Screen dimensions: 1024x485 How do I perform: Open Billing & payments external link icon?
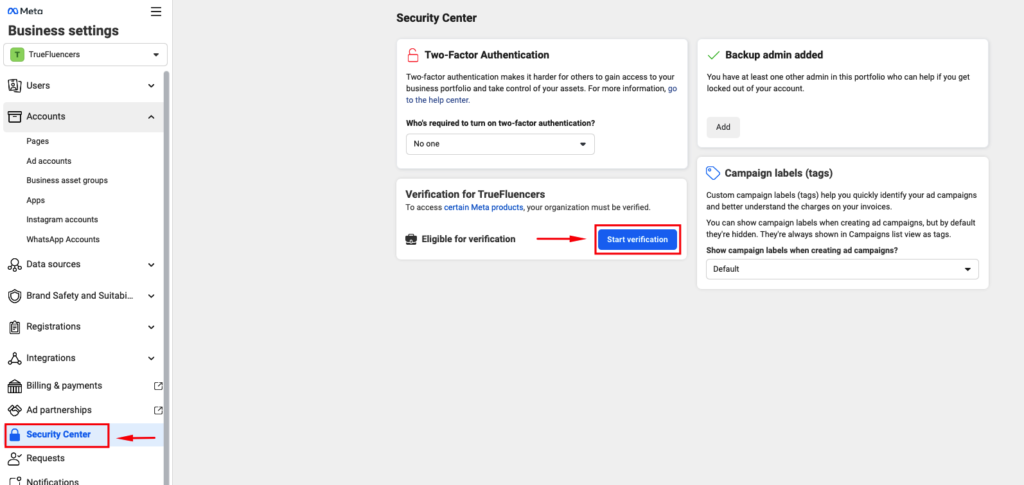click(x=158, y=386)
